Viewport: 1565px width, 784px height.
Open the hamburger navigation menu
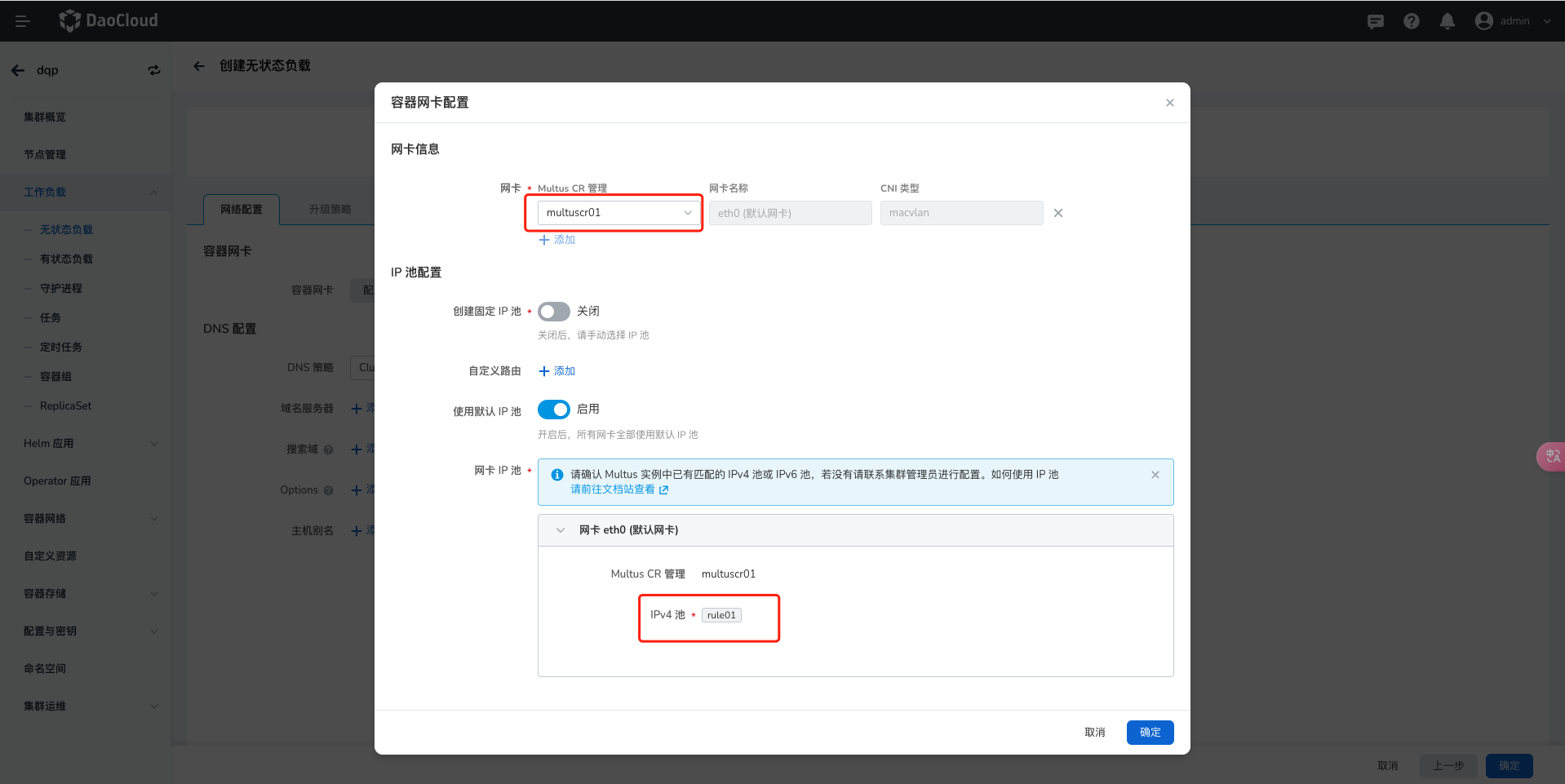click(x=22, y=20)
